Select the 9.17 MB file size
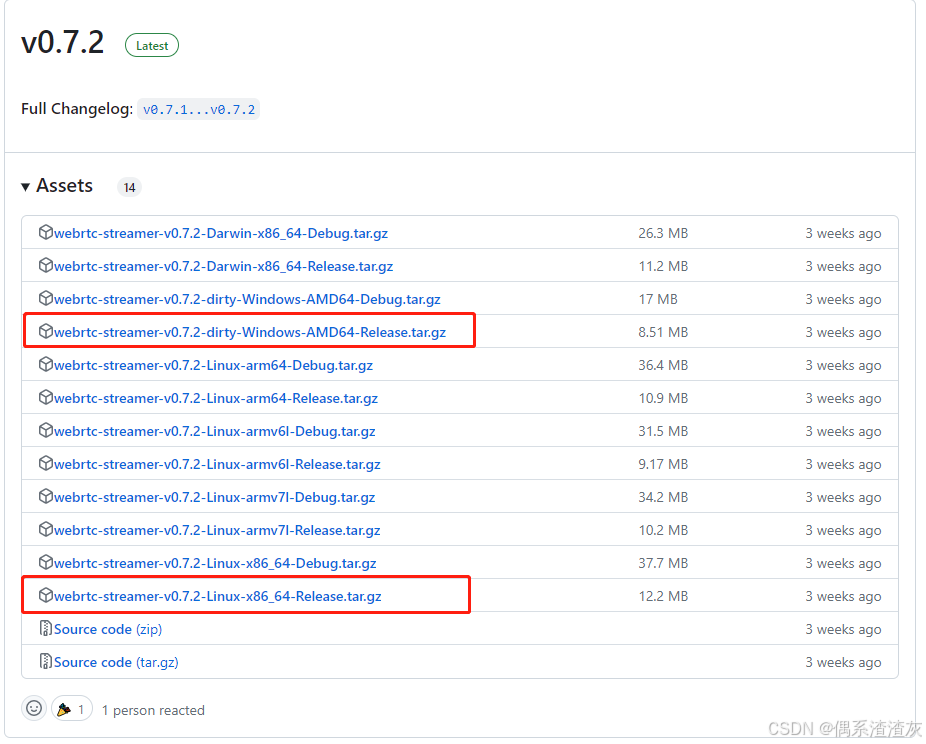 tap(663, 465)
